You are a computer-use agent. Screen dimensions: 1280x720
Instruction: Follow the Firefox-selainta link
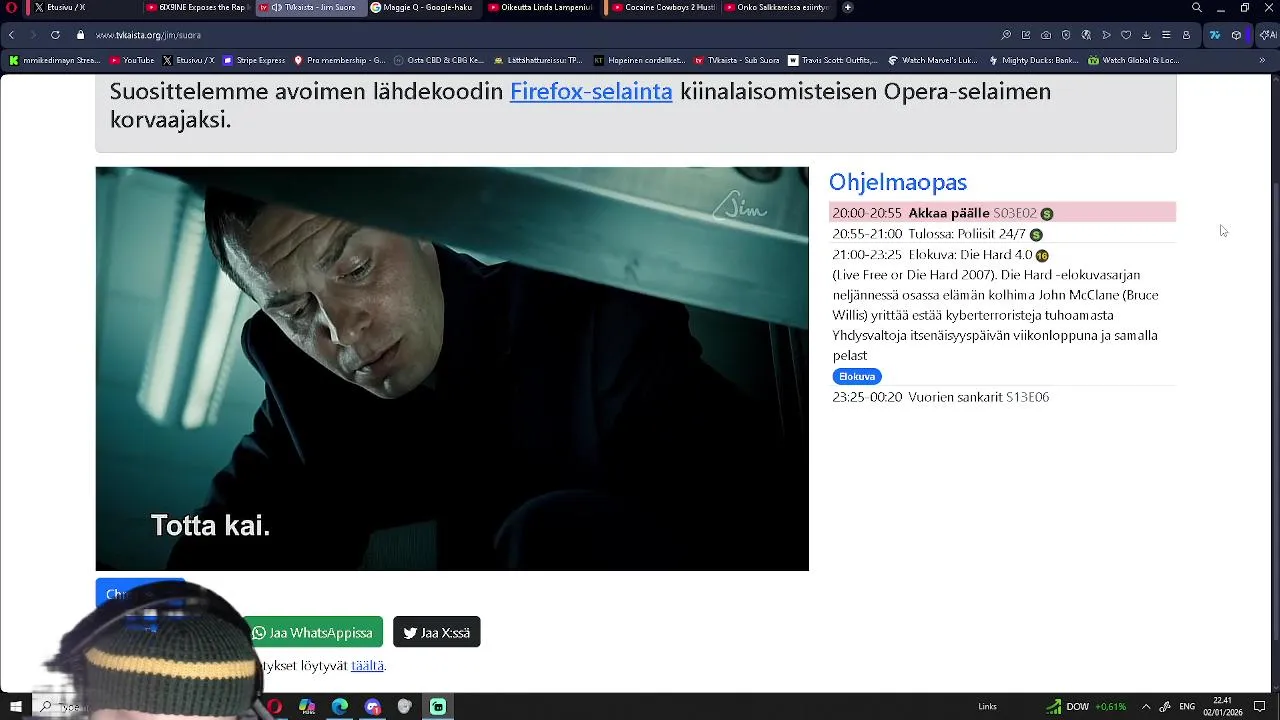tap(591, 91)
